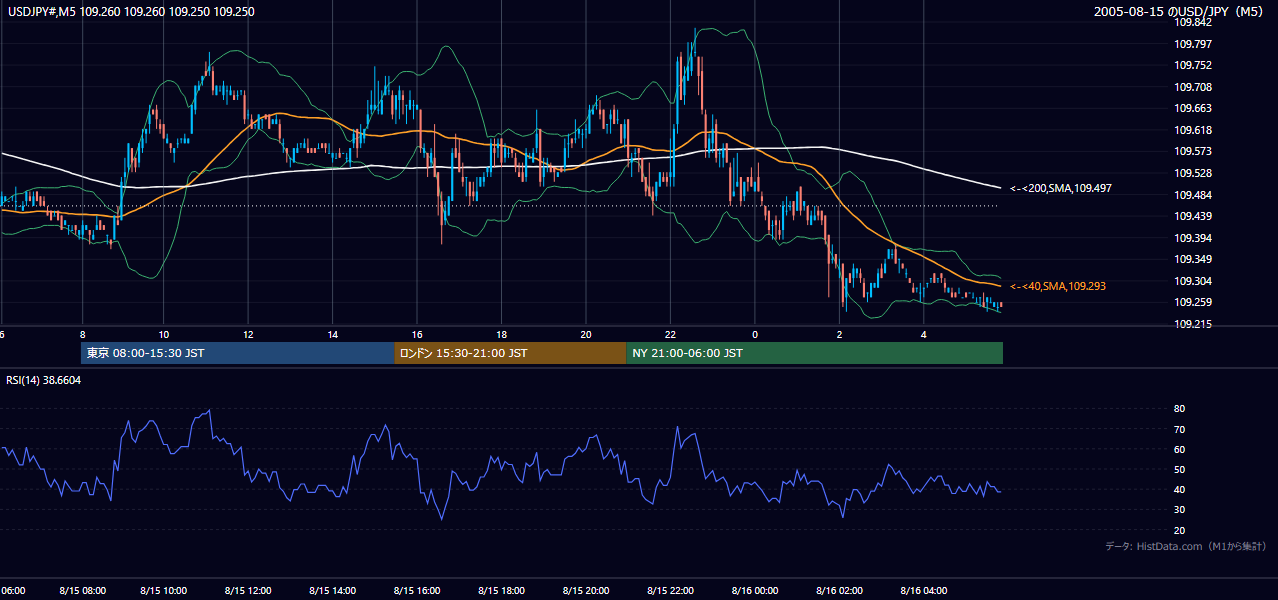
Task: Click the 200 SMA label showing 109.497
Action: tap(1060, 188)
